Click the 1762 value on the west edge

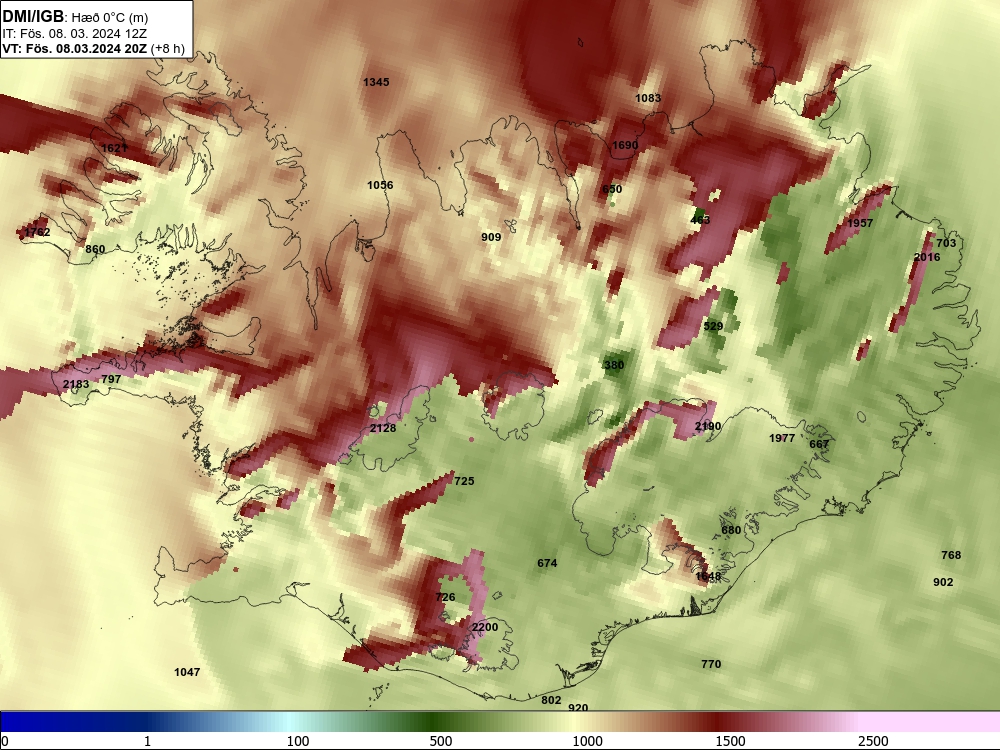tap(37, 232)
